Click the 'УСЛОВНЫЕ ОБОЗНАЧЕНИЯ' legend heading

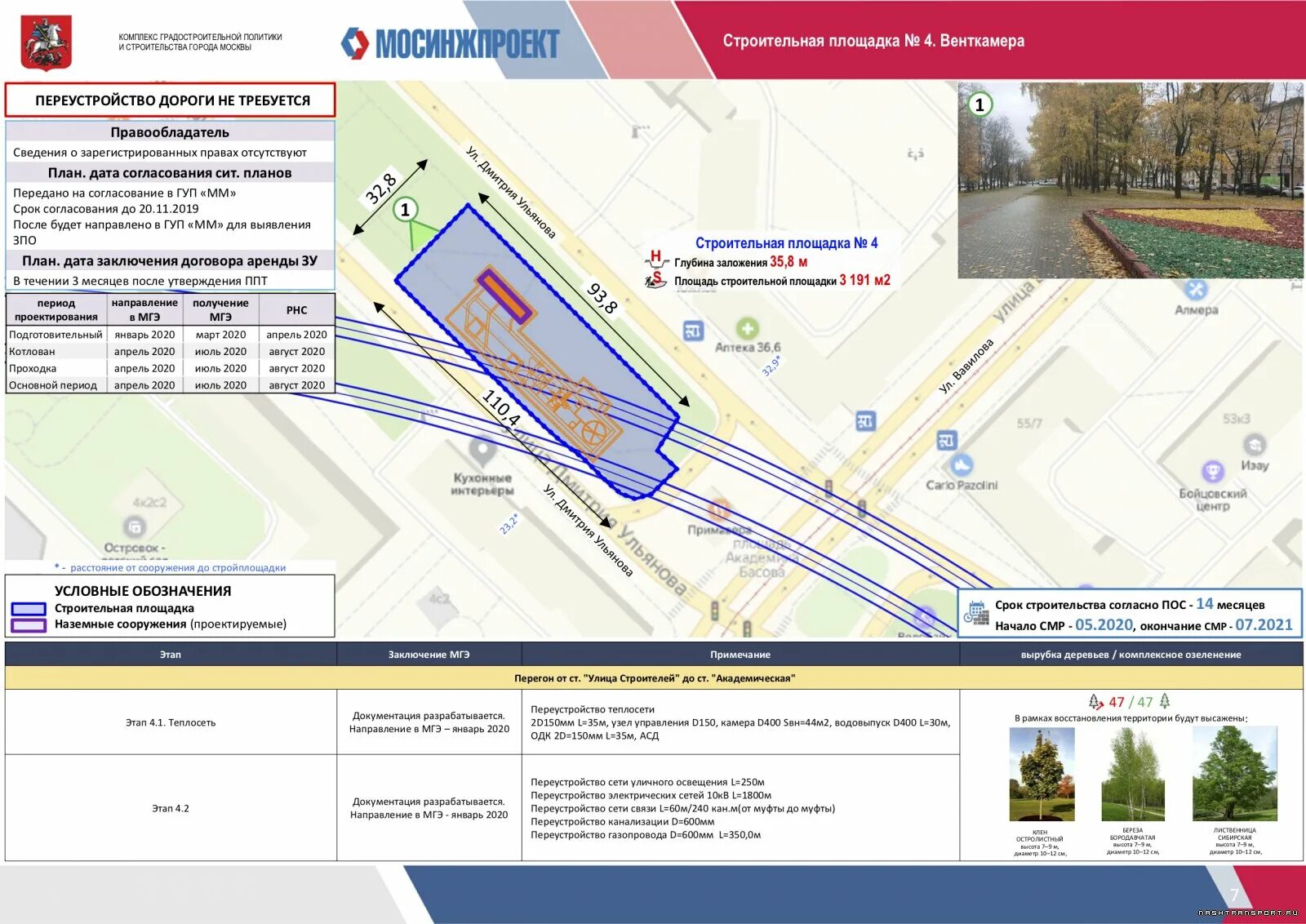coord(143,591)
